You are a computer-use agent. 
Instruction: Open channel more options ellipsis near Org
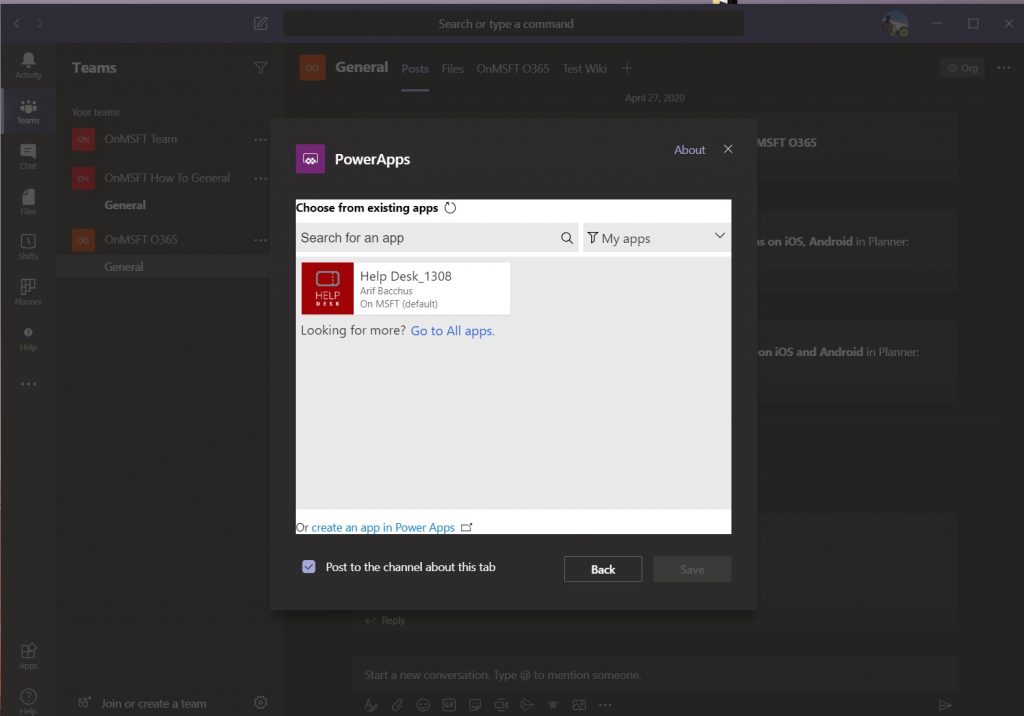pyautogui.click(x=1004, y=67)
